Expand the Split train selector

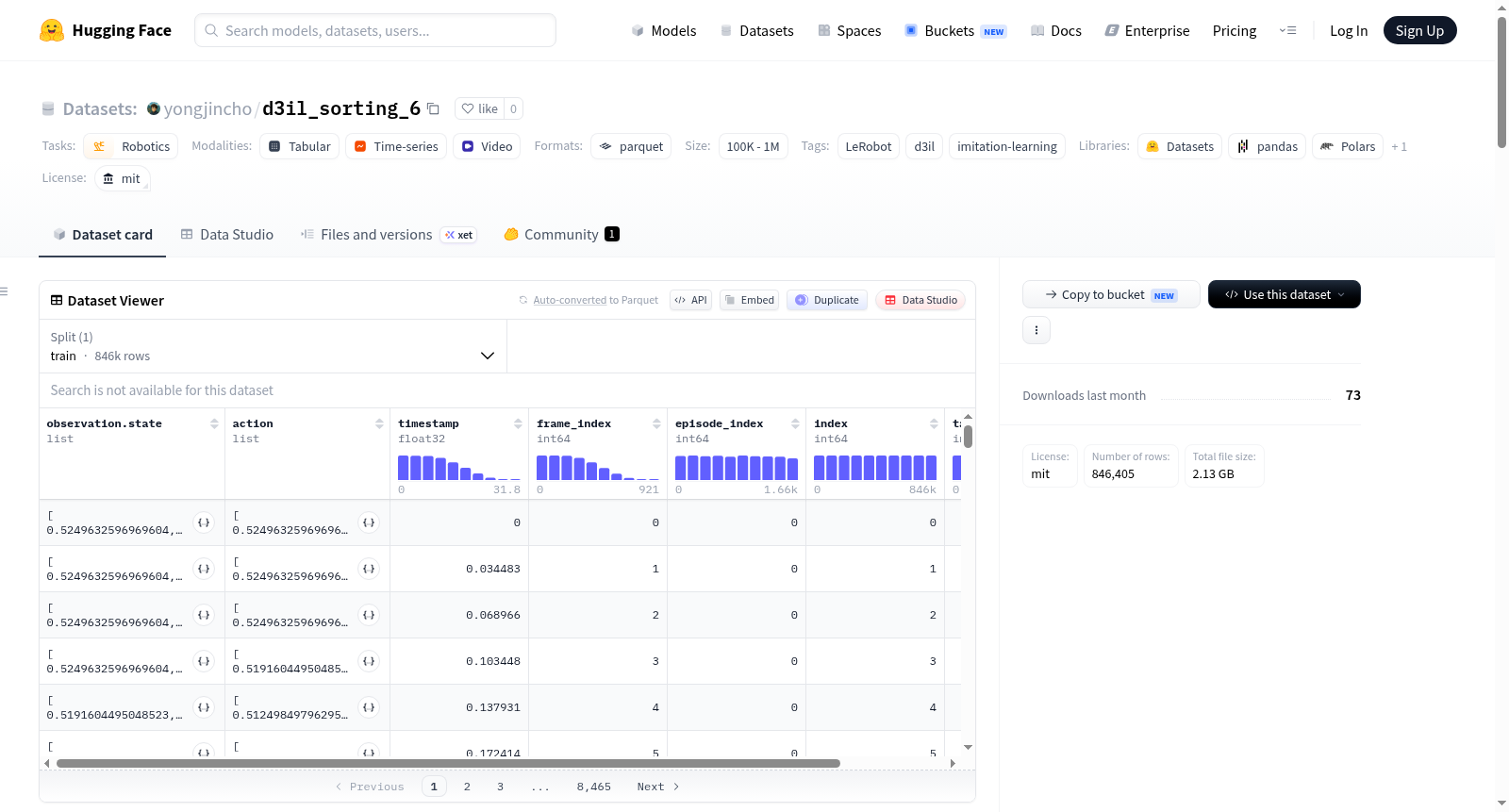[x=273, y=346]
